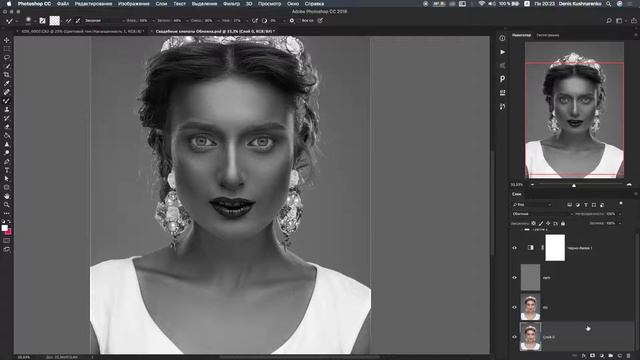The height and width of the screenshot is (360, 640).
Task: Open the Просмотр menu
Action: pyautogui.click(x=269, y=4)
